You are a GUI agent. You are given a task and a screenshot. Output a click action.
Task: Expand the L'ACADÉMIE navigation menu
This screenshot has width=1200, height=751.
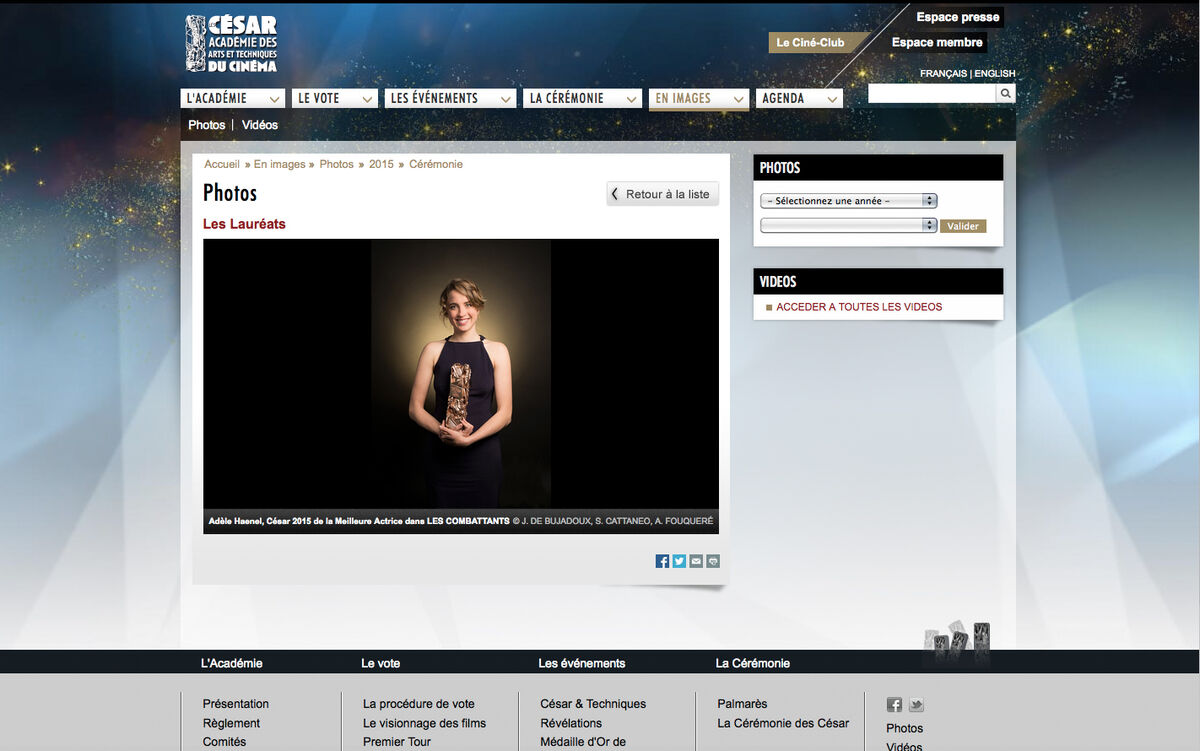[232, 98]
